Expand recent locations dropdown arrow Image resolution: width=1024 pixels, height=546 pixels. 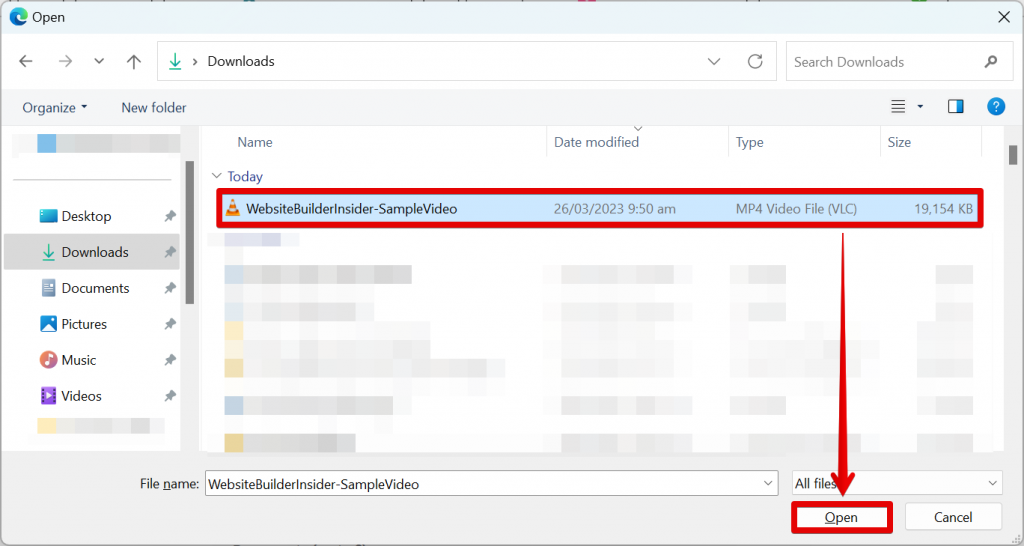(x=99, y=61)
